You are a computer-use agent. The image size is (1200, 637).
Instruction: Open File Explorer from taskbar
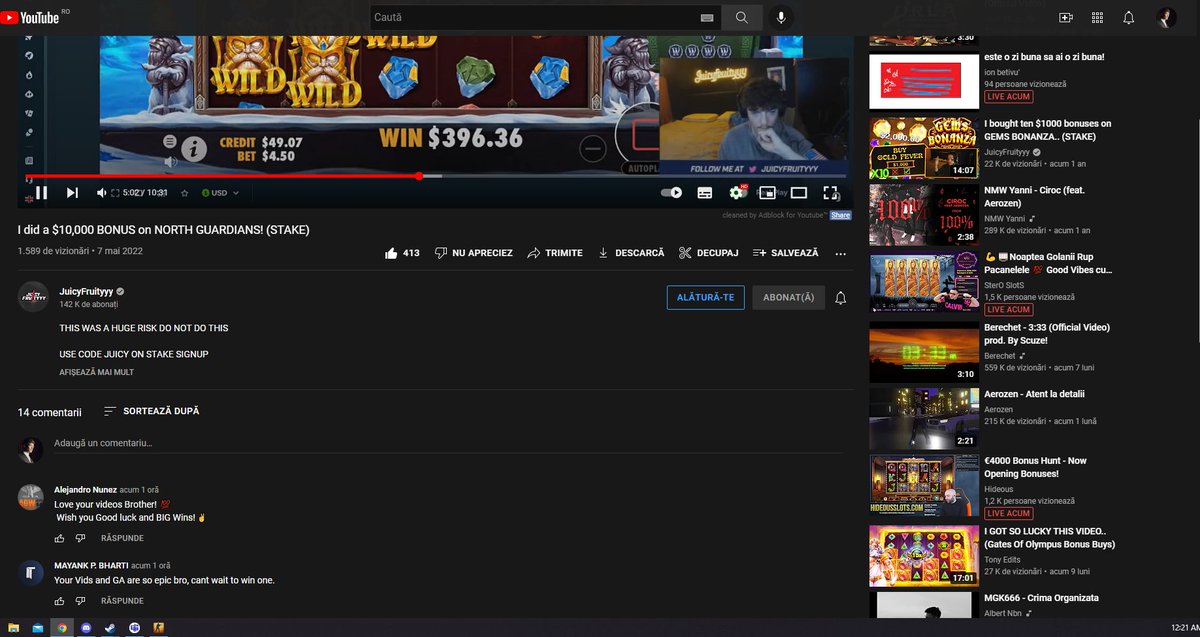click(x=14, y=628)
